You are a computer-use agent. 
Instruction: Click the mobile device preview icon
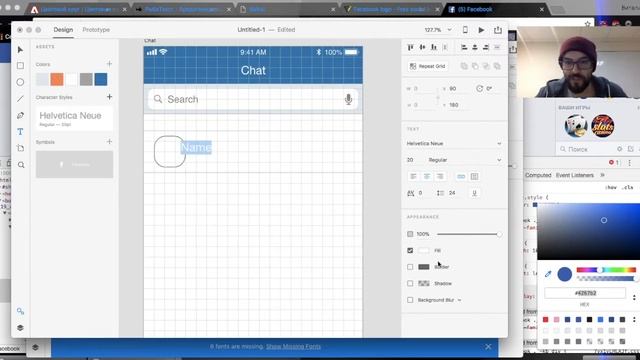click(x=465, y=30)
